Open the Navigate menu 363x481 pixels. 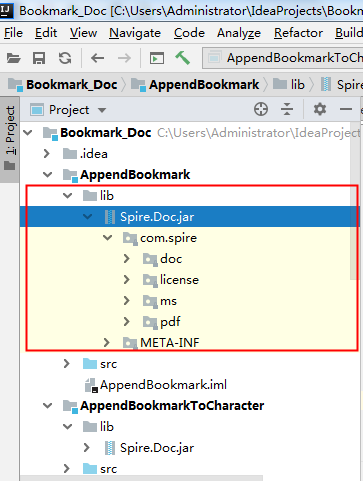coord(135,33)
